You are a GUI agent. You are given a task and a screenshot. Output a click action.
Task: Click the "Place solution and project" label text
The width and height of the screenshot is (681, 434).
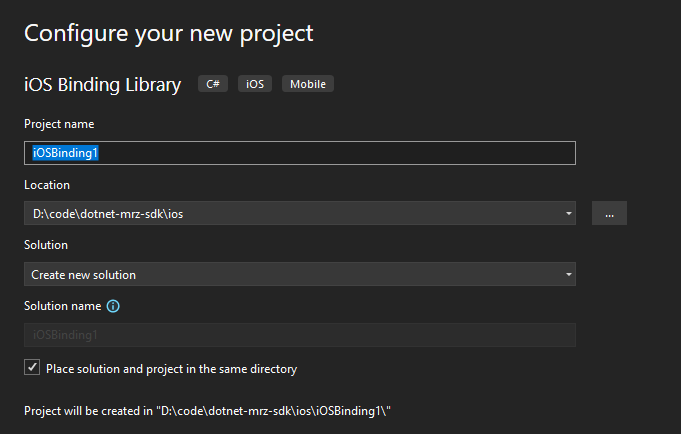171,369
